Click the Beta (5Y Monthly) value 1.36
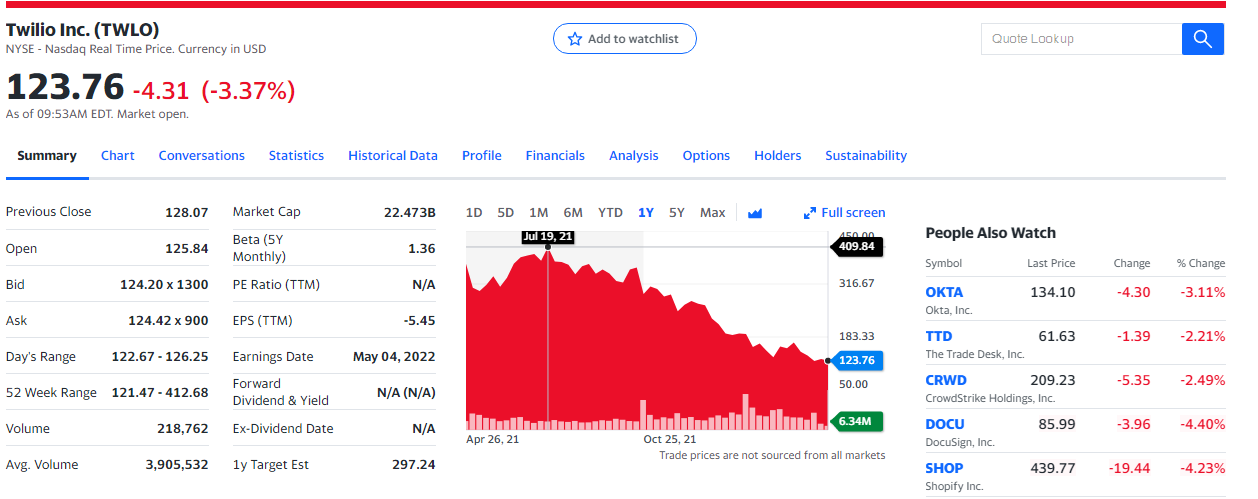The width and height of the screenshot is (1258, 499). pyautogui.click(x=422, y=249)
